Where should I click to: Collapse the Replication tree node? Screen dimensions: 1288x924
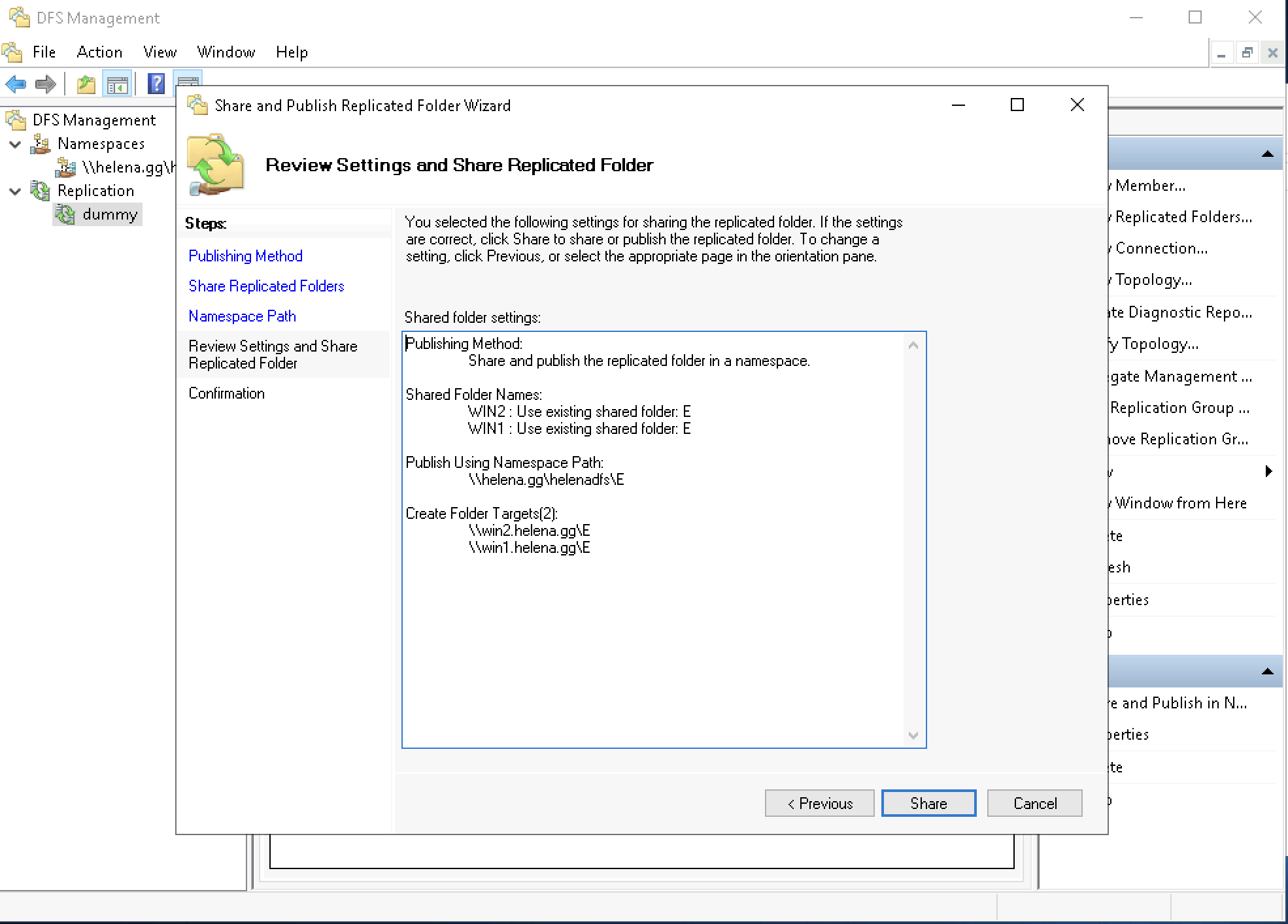15,191
